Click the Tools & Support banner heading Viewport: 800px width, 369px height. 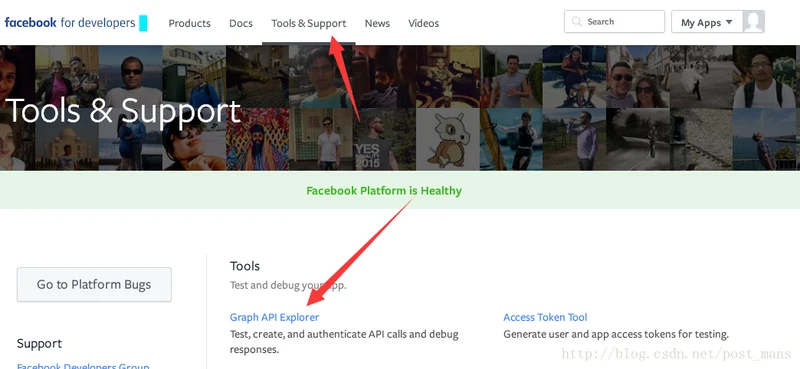[122, 111]
